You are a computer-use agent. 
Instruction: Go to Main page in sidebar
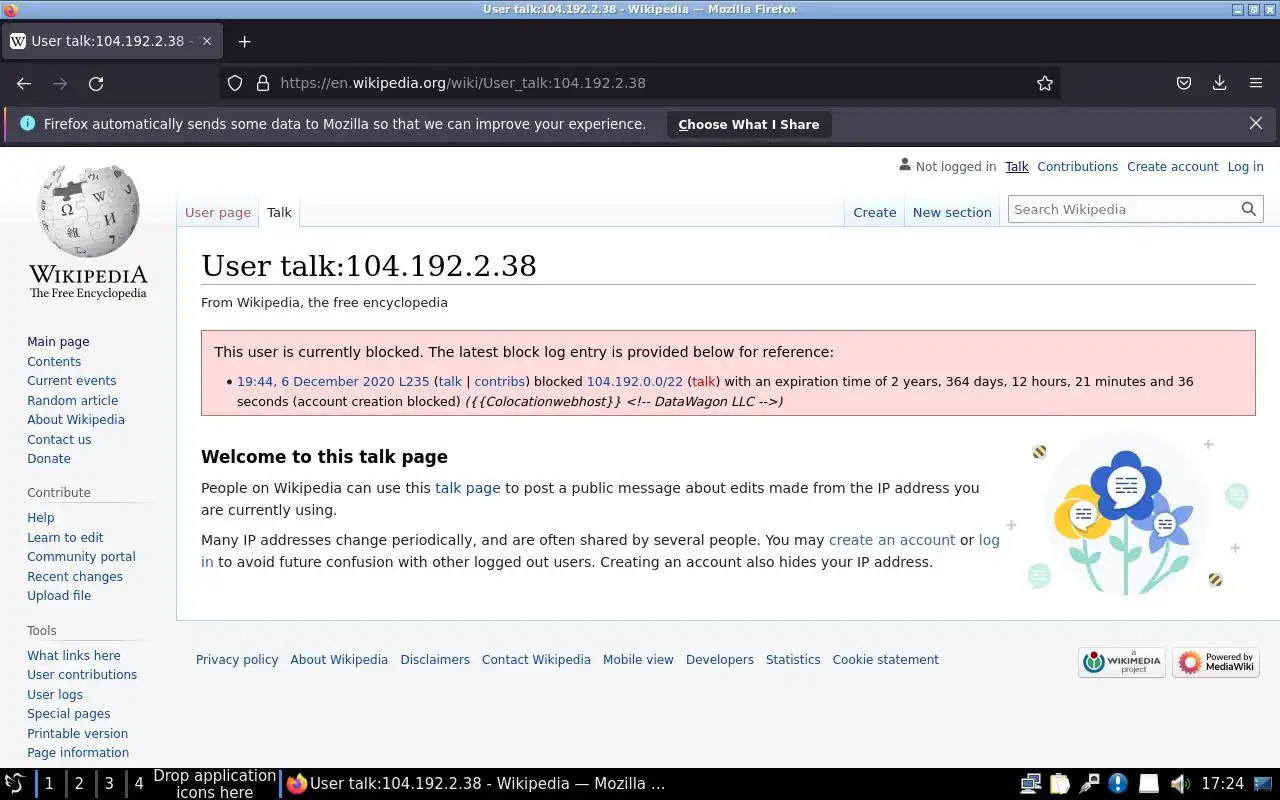point(58,342)
